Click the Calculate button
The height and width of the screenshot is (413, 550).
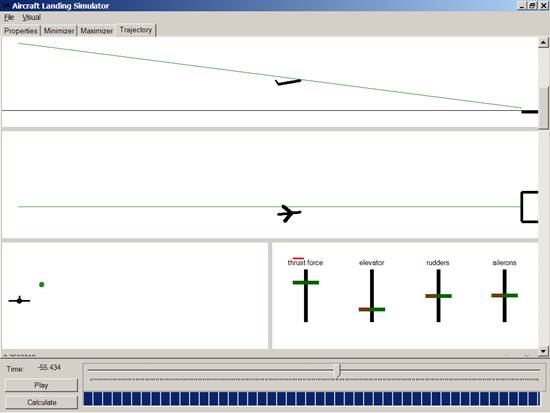[41, 402]
